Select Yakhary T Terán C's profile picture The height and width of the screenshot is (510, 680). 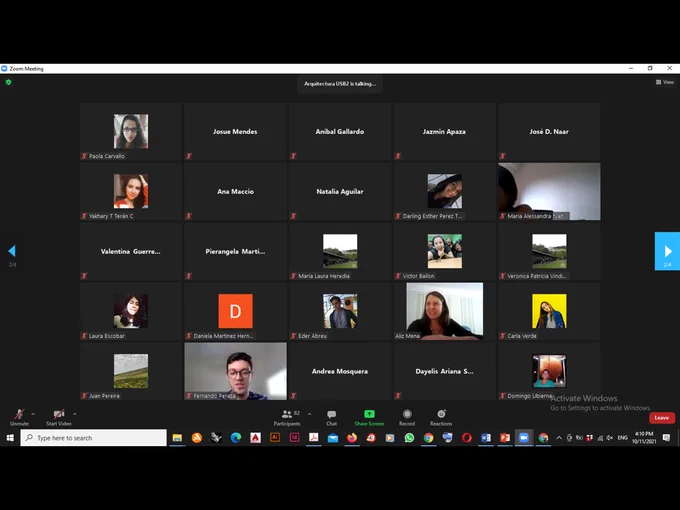pos(131,191)
